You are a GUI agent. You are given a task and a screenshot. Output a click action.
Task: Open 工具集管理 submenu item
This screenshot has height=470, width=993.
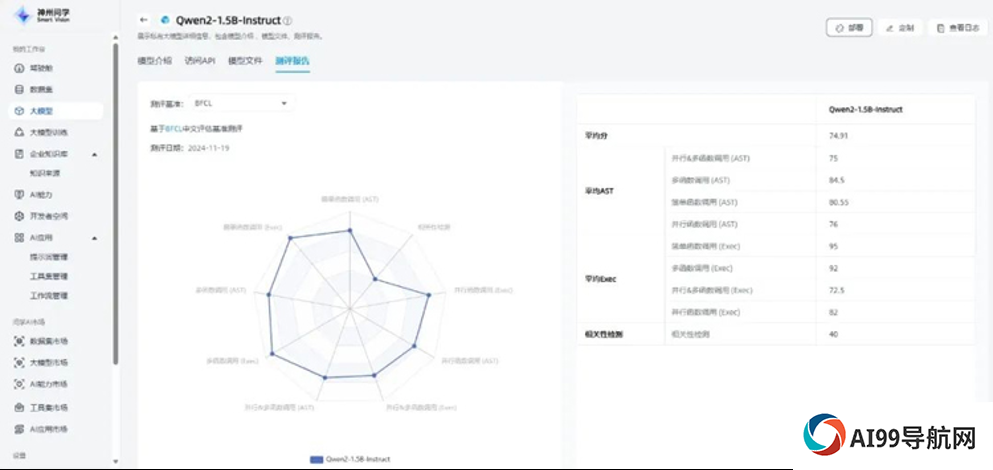coord(49,276)
